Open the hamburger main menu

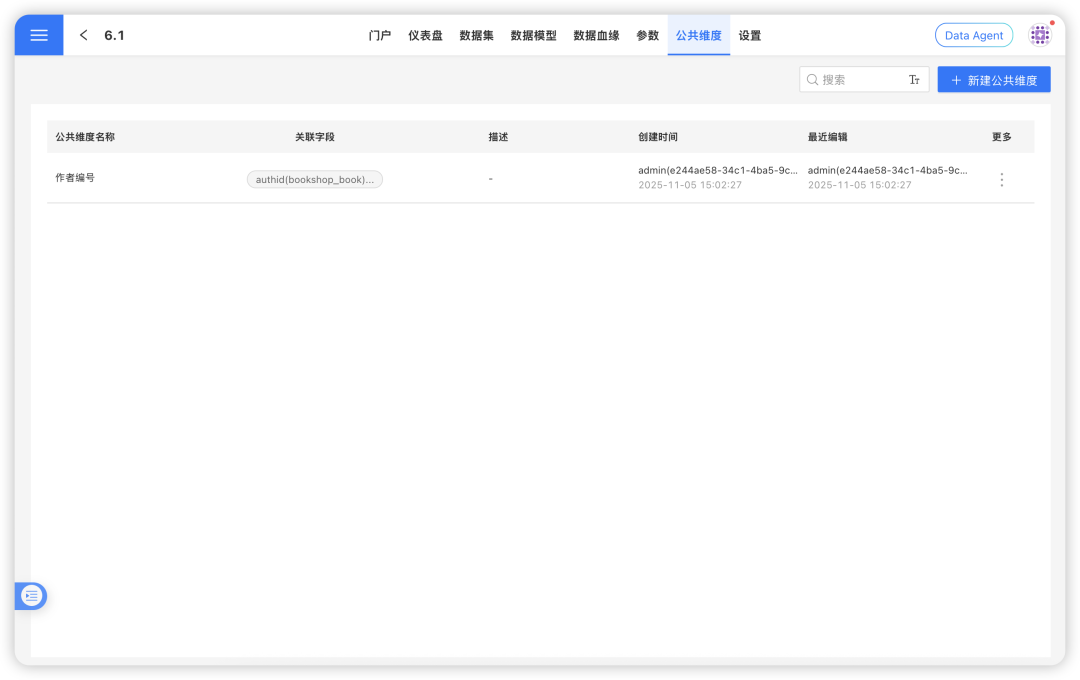(x=39, y=35)
